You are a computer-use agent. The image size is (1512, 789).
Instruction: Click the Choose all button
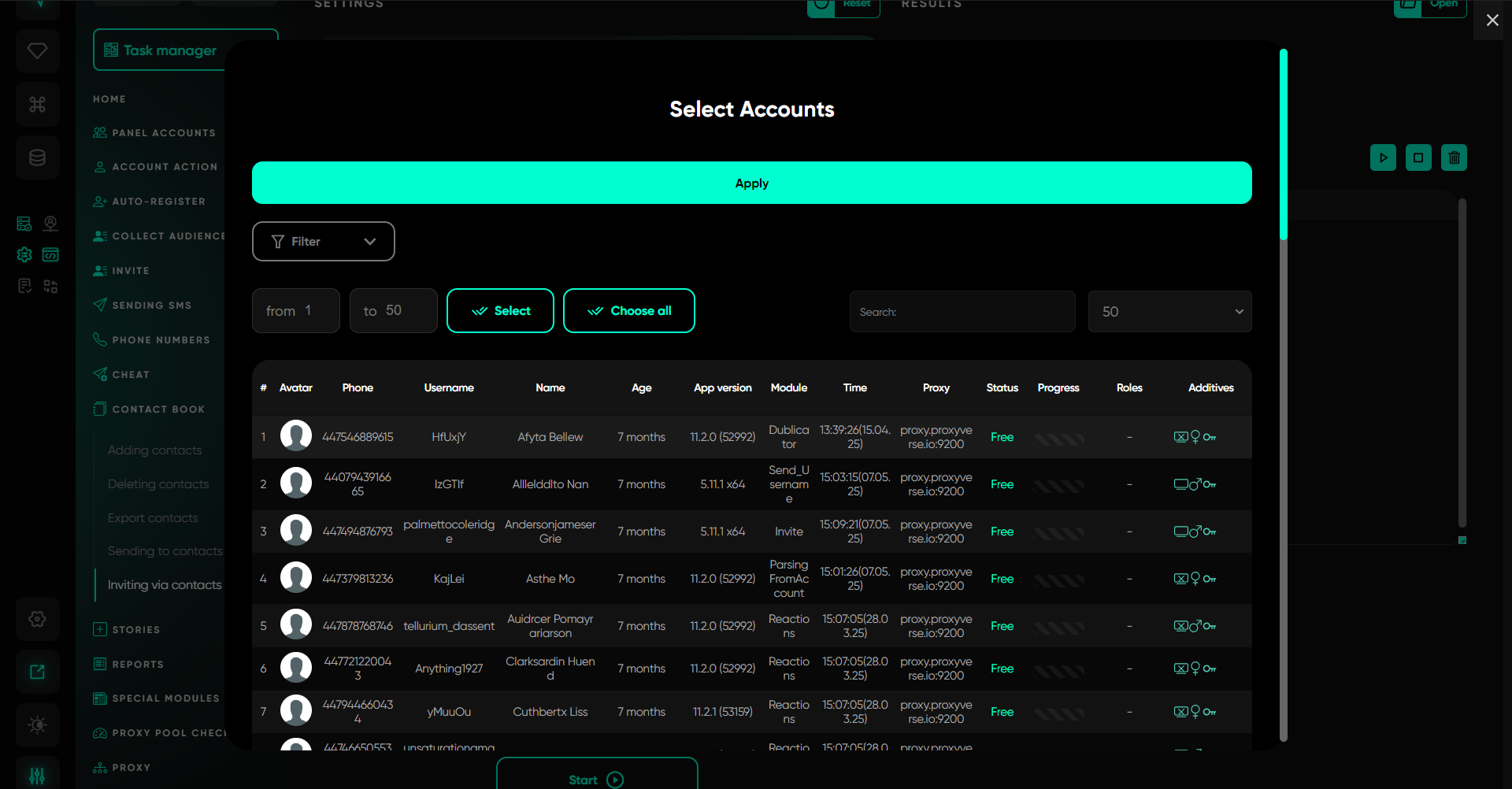point(628,311)
